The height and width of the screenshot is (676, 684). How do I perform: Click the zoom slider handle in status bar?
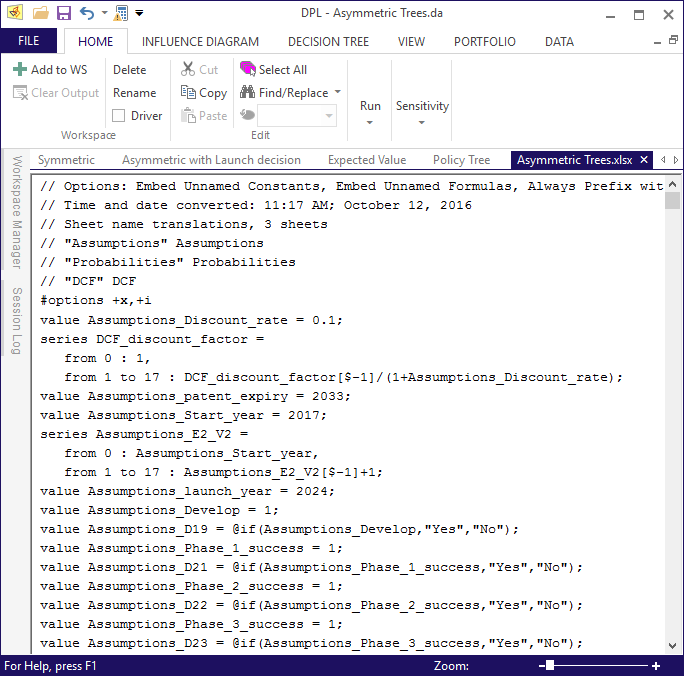(x=549, y=666)
